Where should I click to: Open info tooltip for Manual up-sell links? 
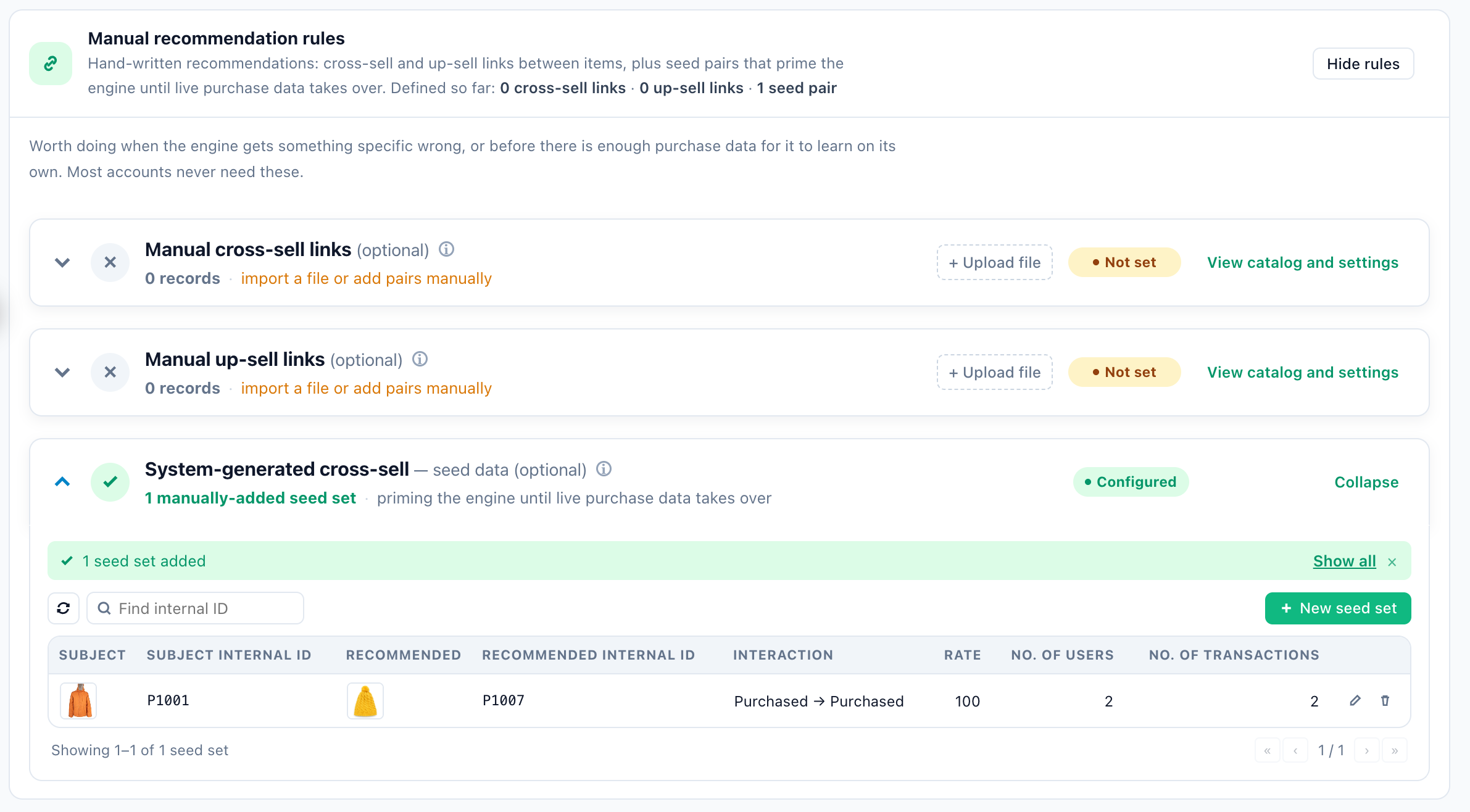click(x=420, y=359)
